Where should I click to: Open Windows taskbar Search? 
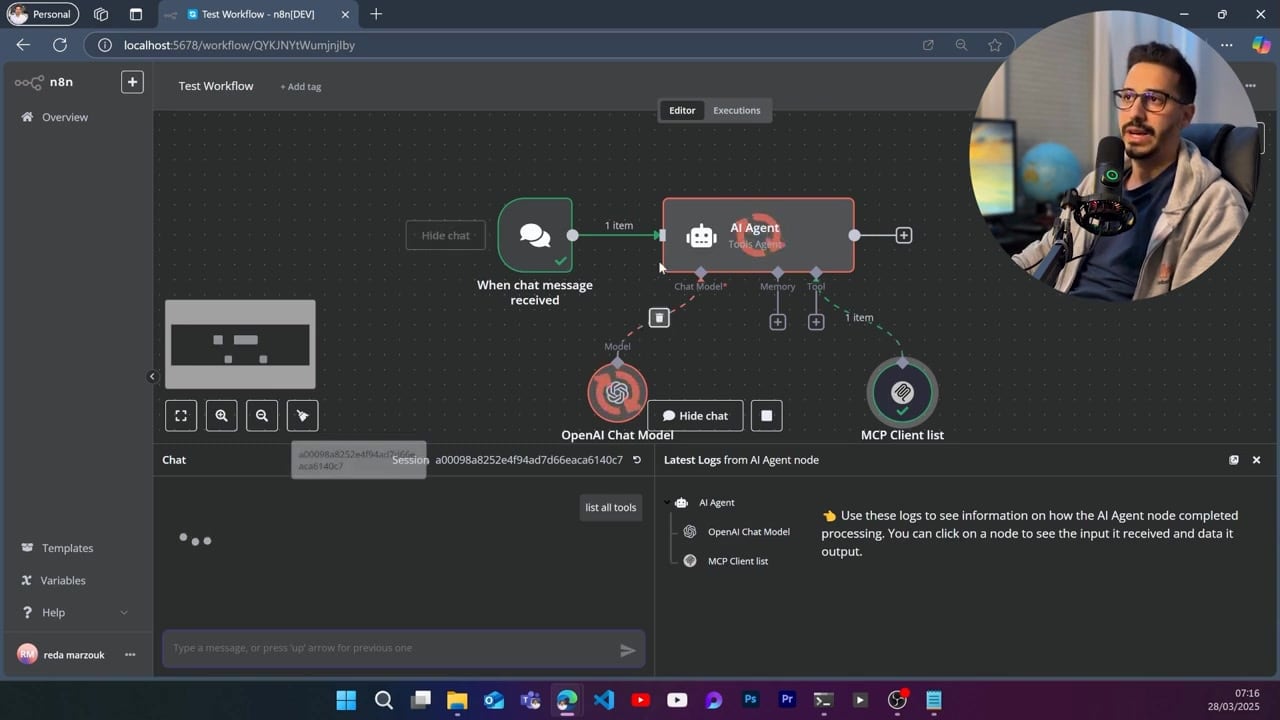tap(384, 700)
